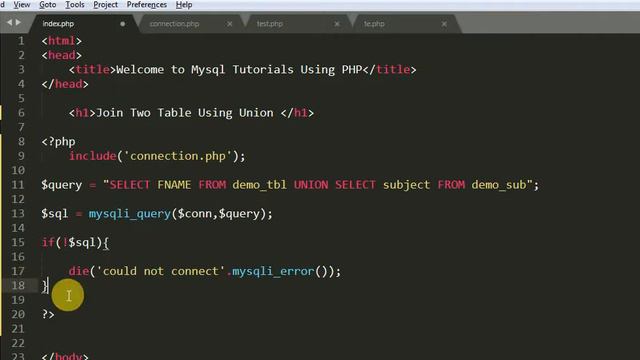Click the $query variable on line 11
The height and width of the screenshot is (360, 640).
[62, 185]
